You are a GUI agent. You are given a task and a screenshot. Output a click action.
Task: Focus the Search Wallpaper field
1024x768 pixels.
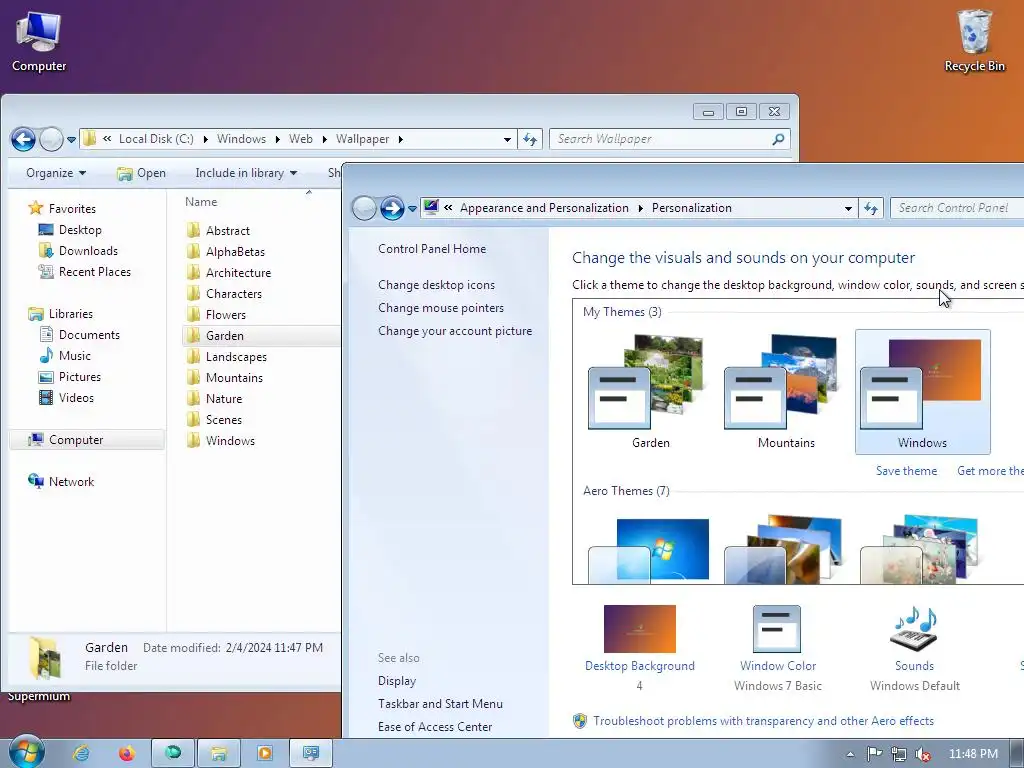pos(670,139)
